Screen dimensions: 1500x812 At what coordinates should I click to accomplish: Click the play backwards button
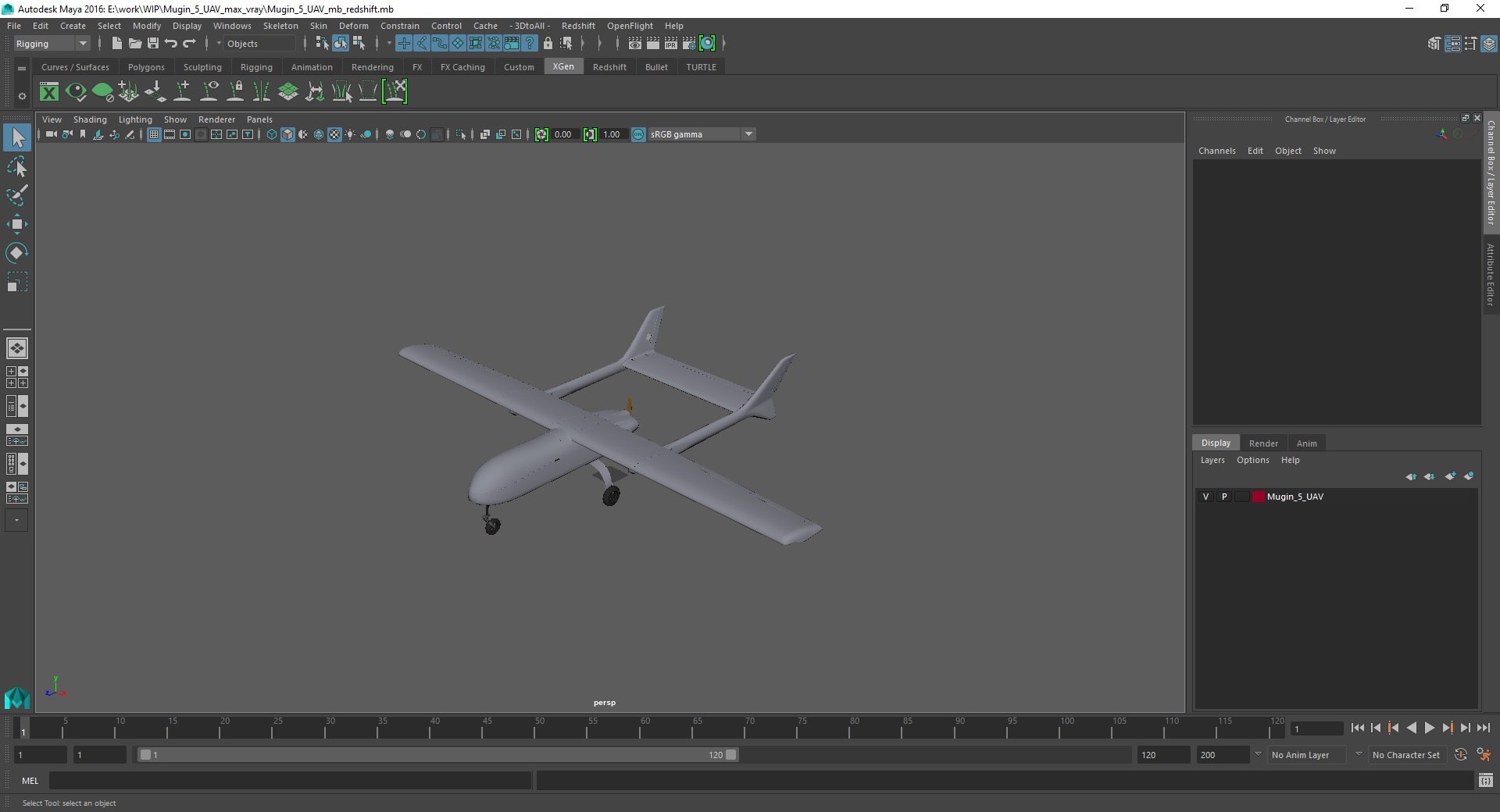click(x=1411, y=728)
